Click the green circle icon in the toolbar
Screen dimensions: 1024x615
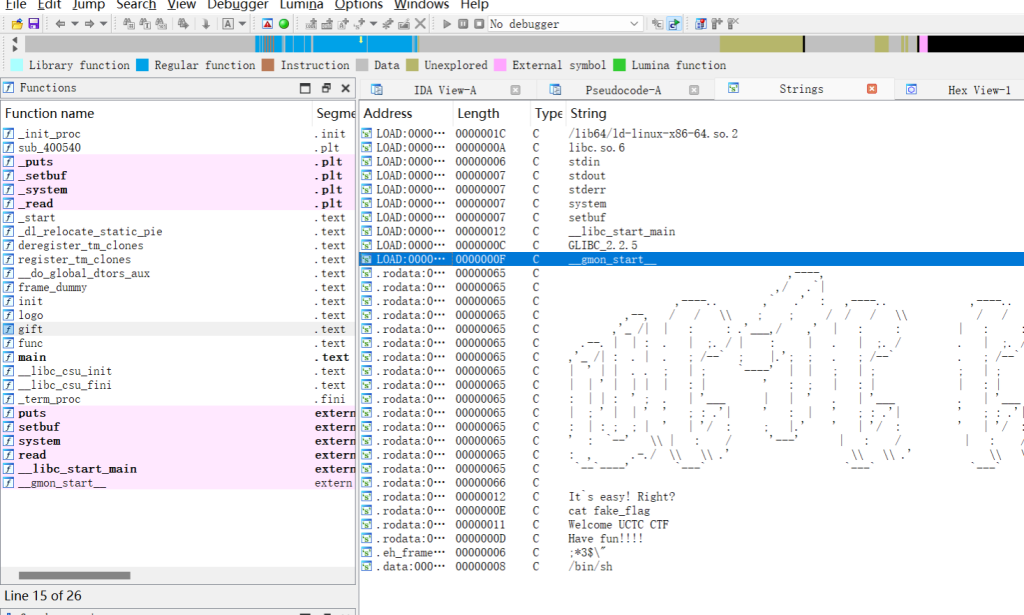tap(284, 23)
